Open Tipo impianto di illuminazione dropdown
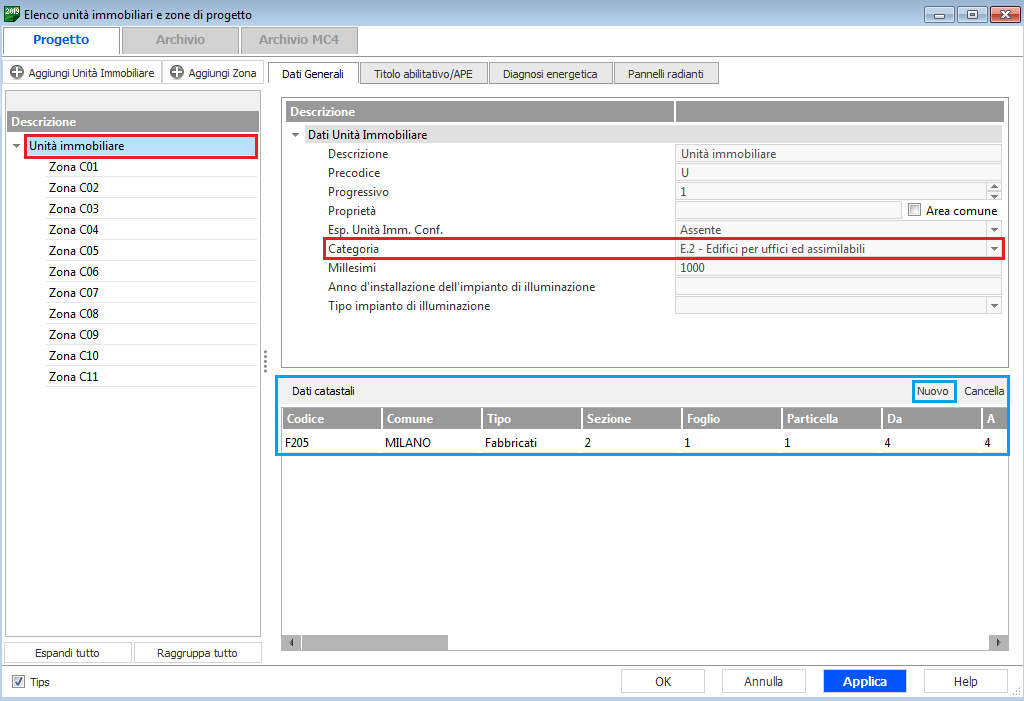Viewport: 1024px width, 701px height. coord(993,306)
